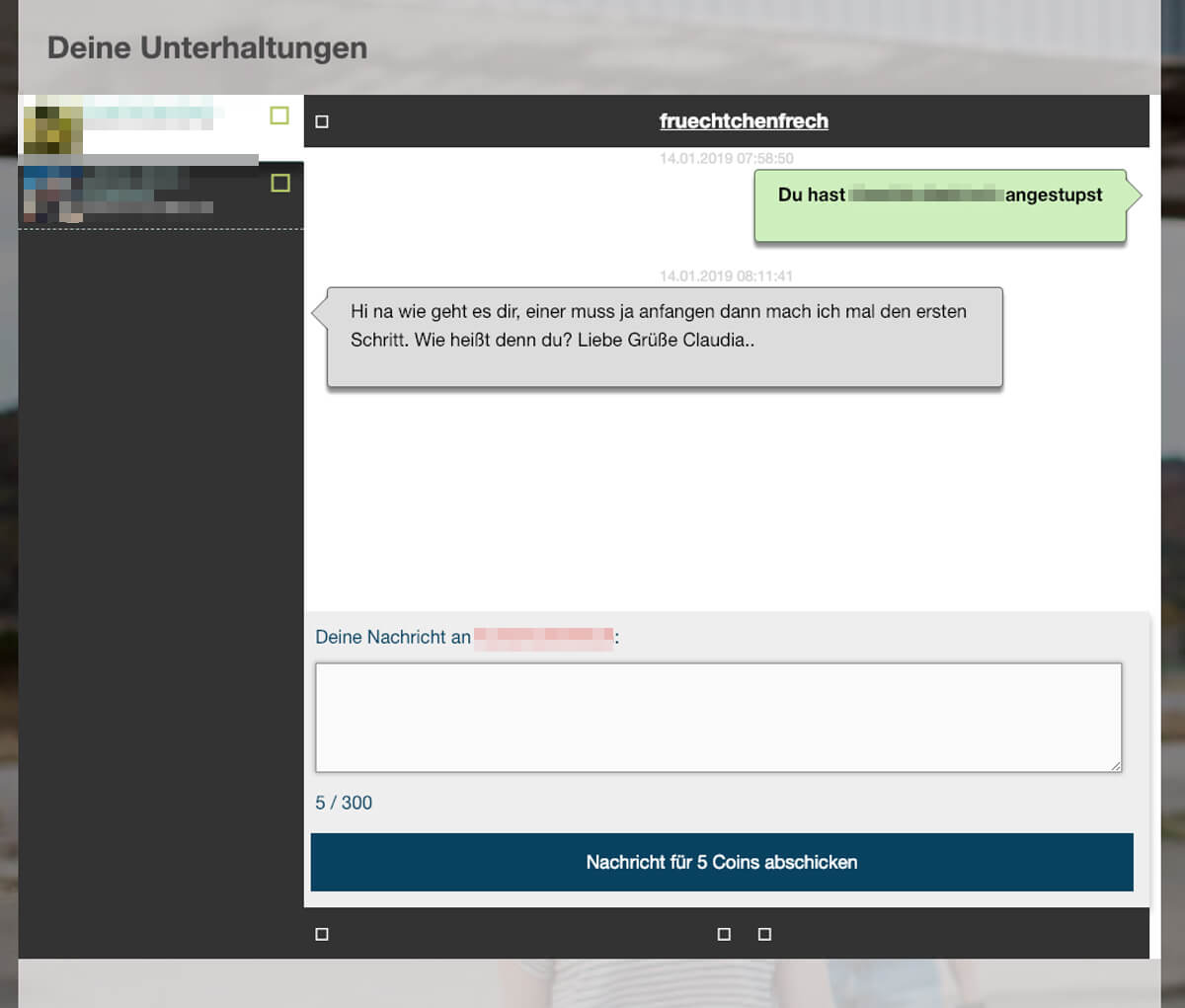Open the second conversation's avatar thumbnail
The height and width of the screenshot is (1008, 1185).
51,194
